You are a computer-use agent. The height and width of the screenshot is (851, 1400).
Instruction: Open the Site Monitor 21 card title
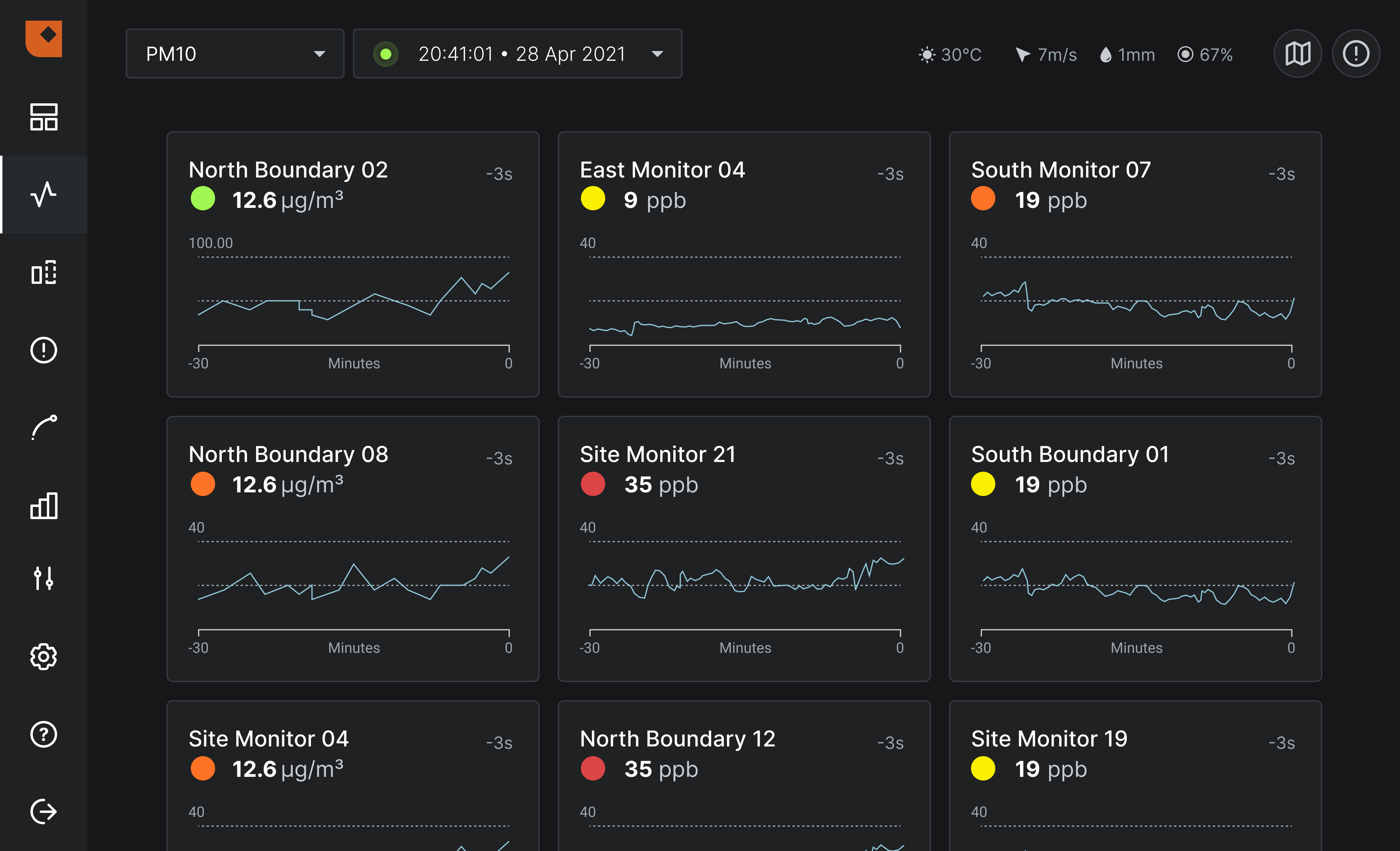pyautogui.click(x=657, y=454)
